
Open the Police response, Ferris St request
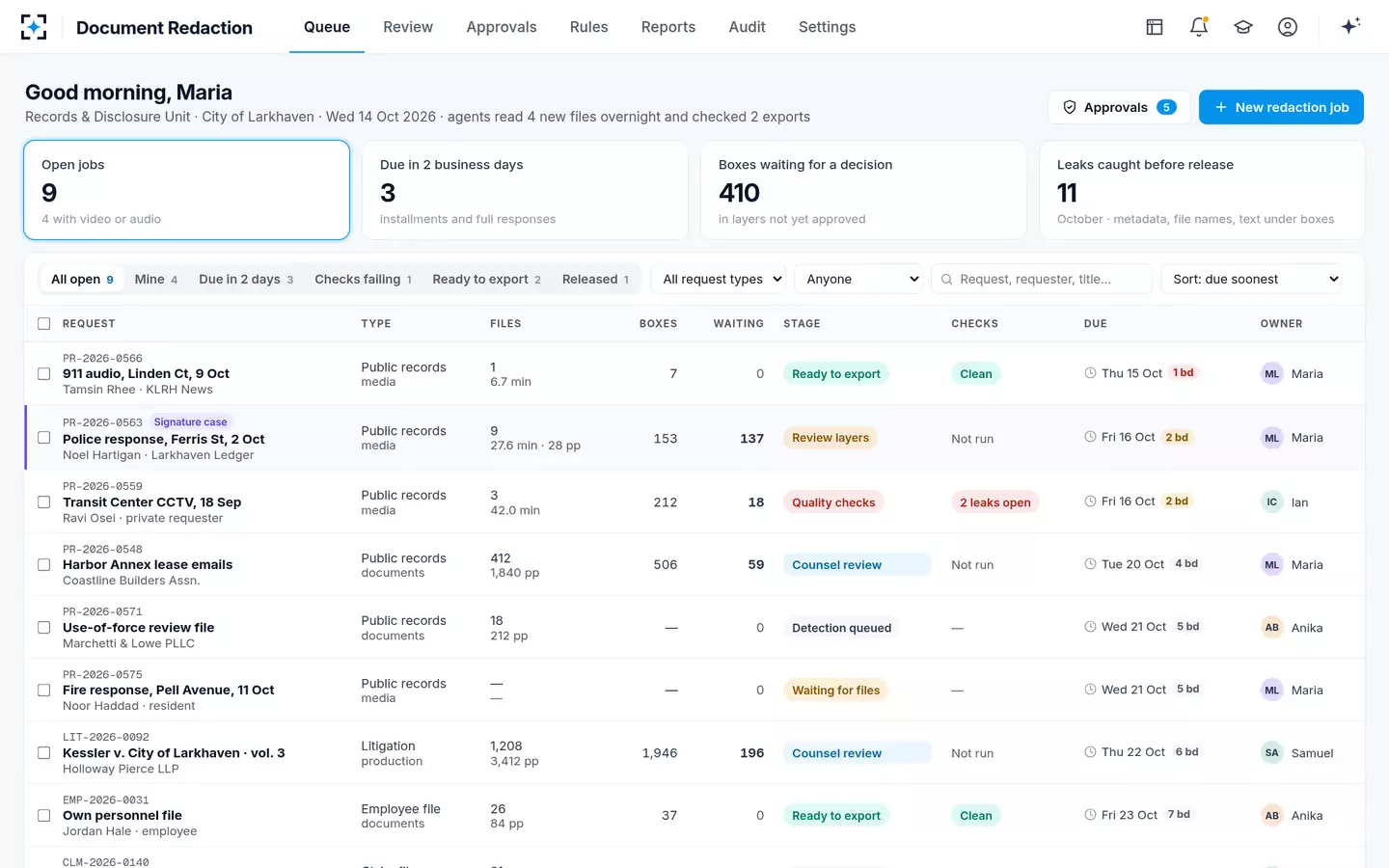[x=163, y=439]
